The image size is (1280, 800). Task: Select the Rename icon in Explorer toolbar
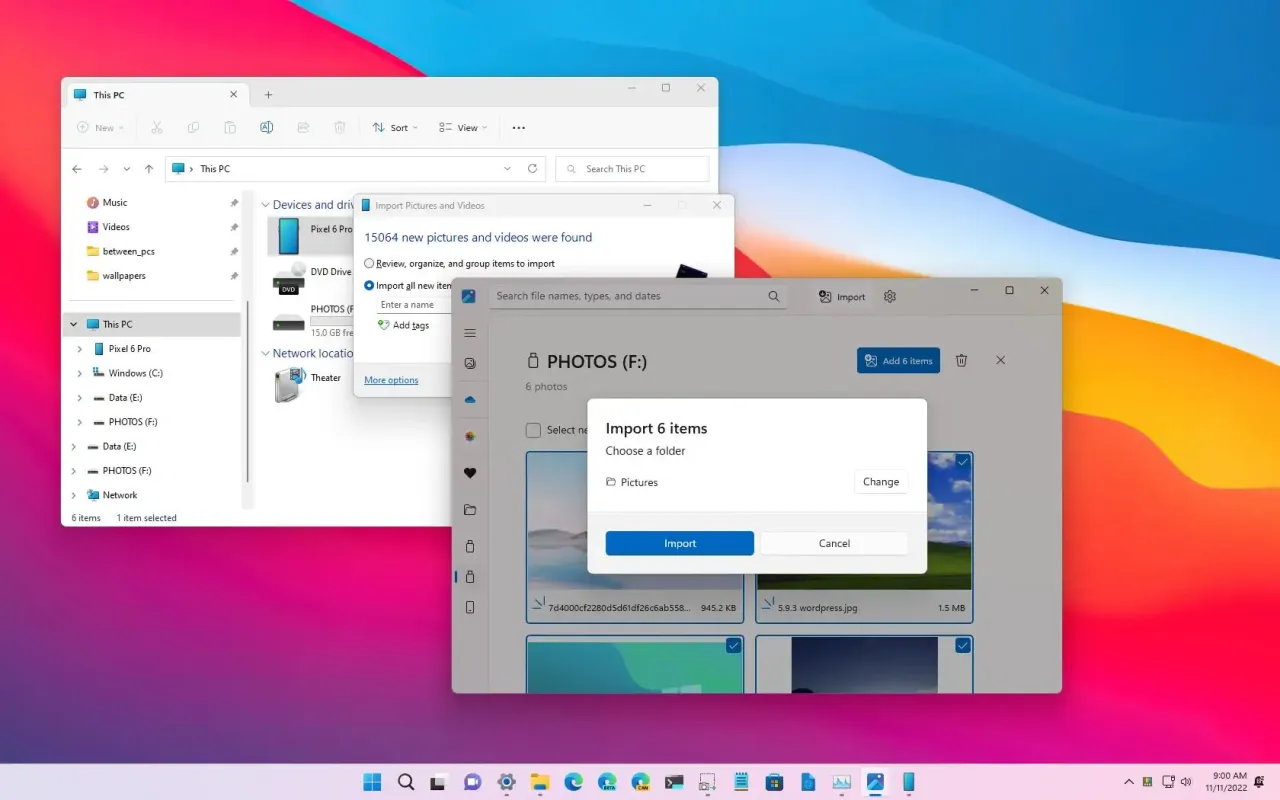click(267, 127)
